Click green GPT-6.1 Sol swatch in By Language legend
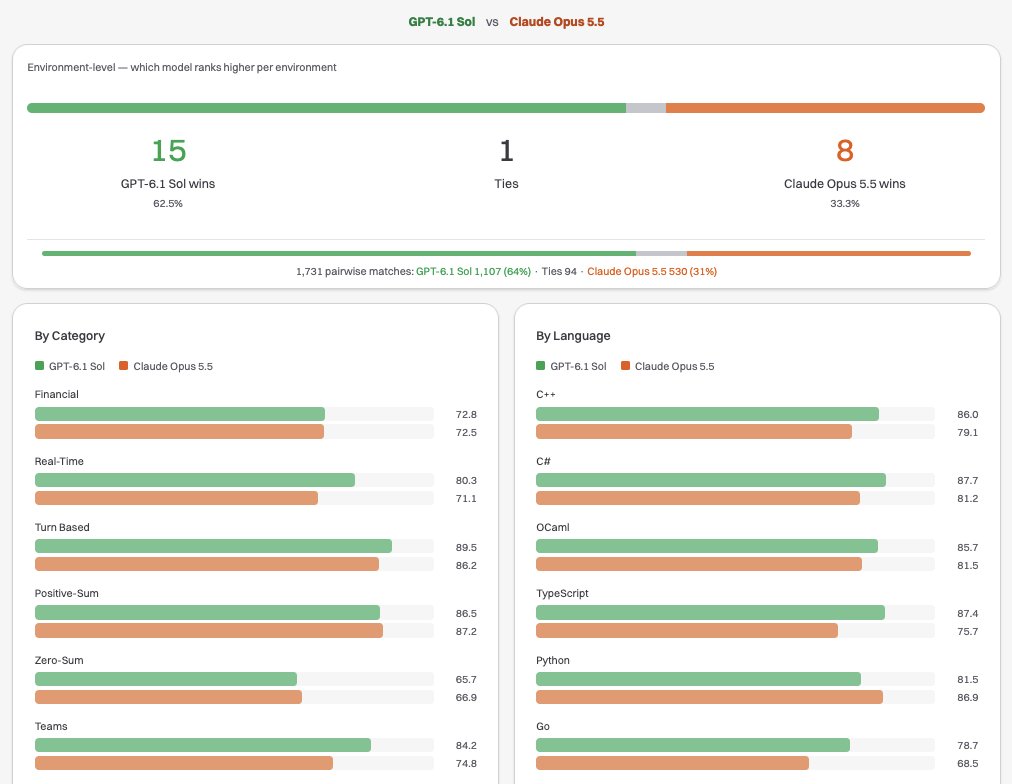Viewport: 1012px width, 784px height. (540, 366)
